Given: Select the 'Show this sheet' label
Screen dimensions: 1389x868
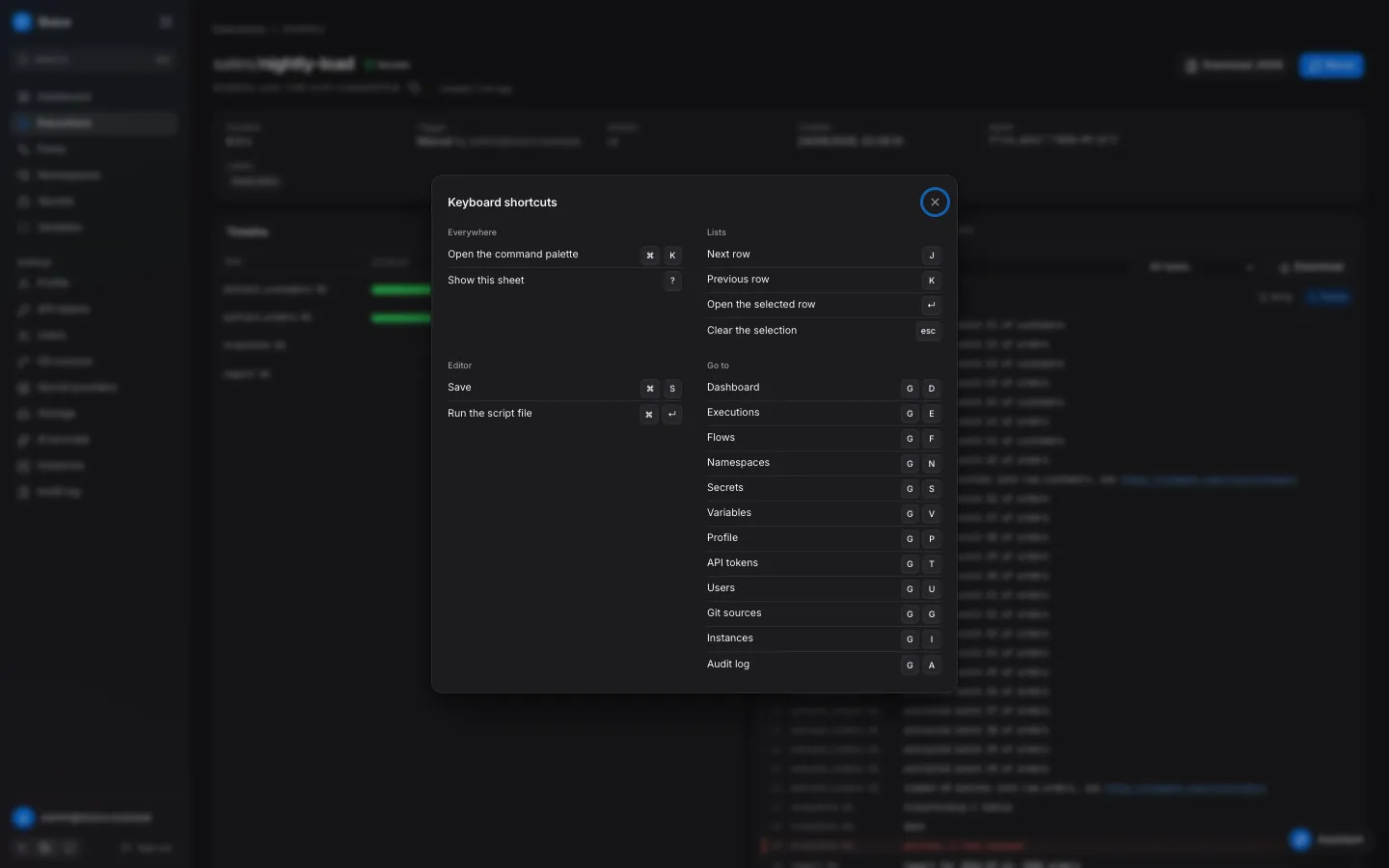Looking at the screenshot, I should pos(486,281).
